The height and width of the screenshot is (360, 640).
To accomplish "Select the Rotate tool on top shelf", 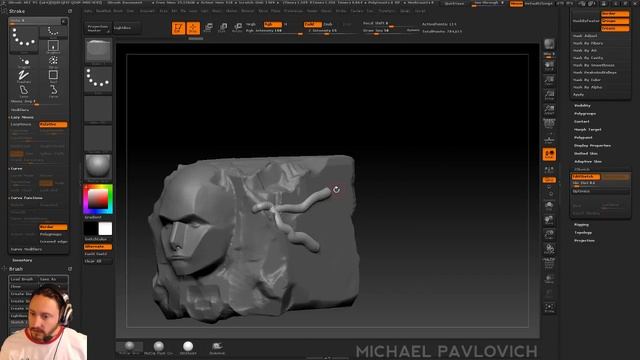I will 238,28.
